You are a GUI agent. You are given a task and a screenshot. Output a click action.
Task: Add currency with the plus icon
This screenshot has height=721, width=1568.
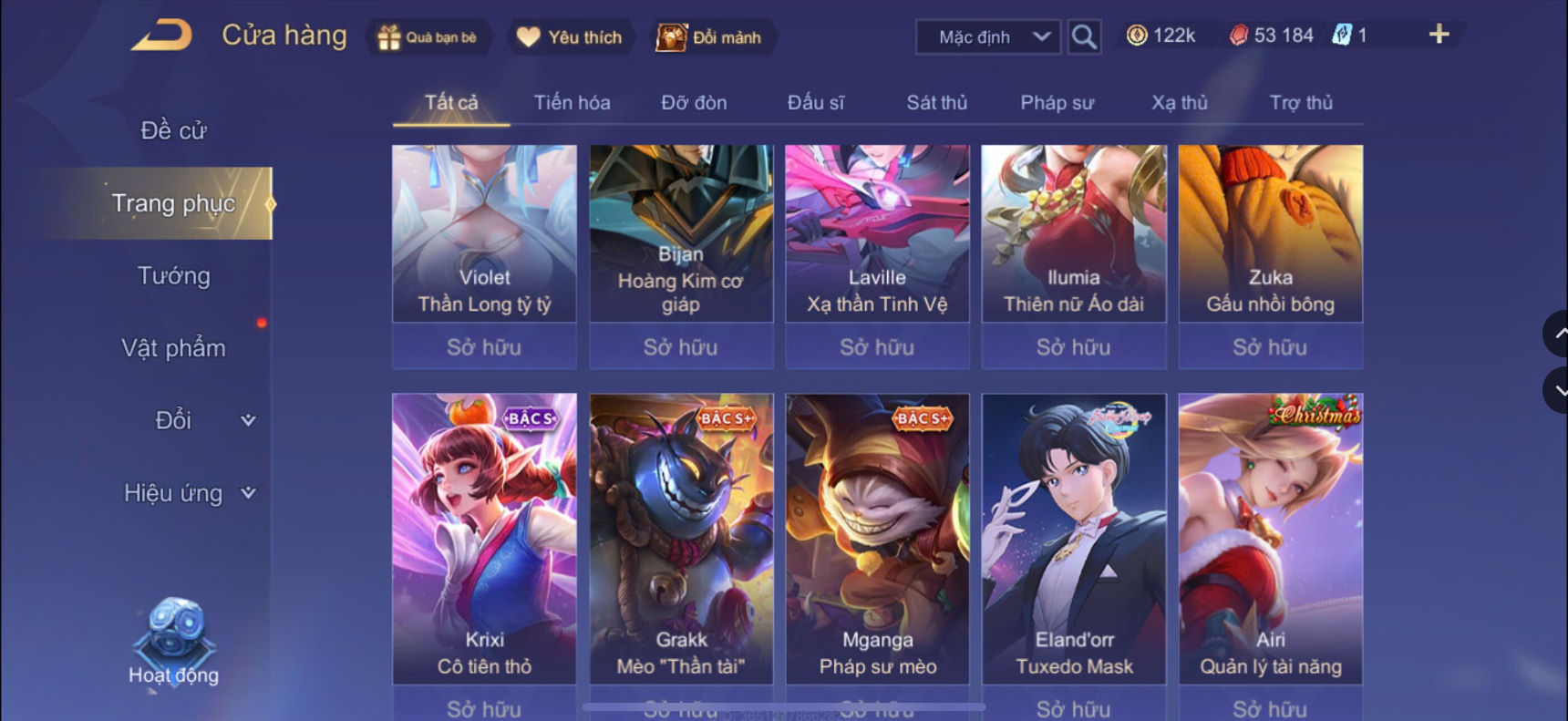pyautogui.click(x=1439, y=35)
